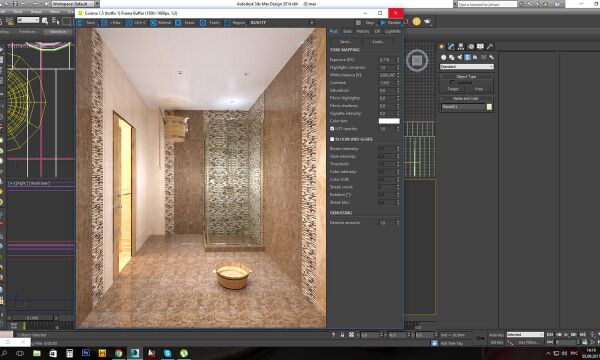Select the Space Warps category icon
The height and width of the screenshot is (360, 600).
pos(484,57)
